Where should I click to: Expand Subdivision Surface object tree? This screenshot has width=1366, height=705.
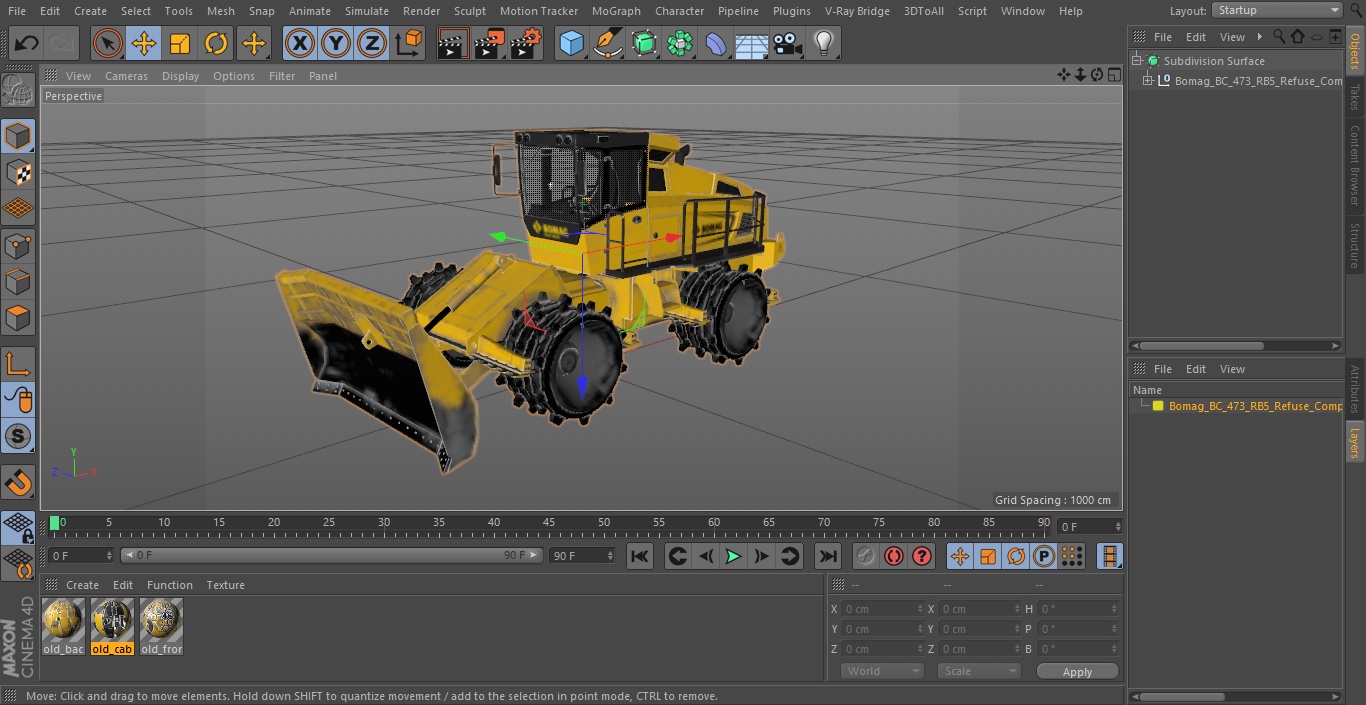click(1137, 61)
